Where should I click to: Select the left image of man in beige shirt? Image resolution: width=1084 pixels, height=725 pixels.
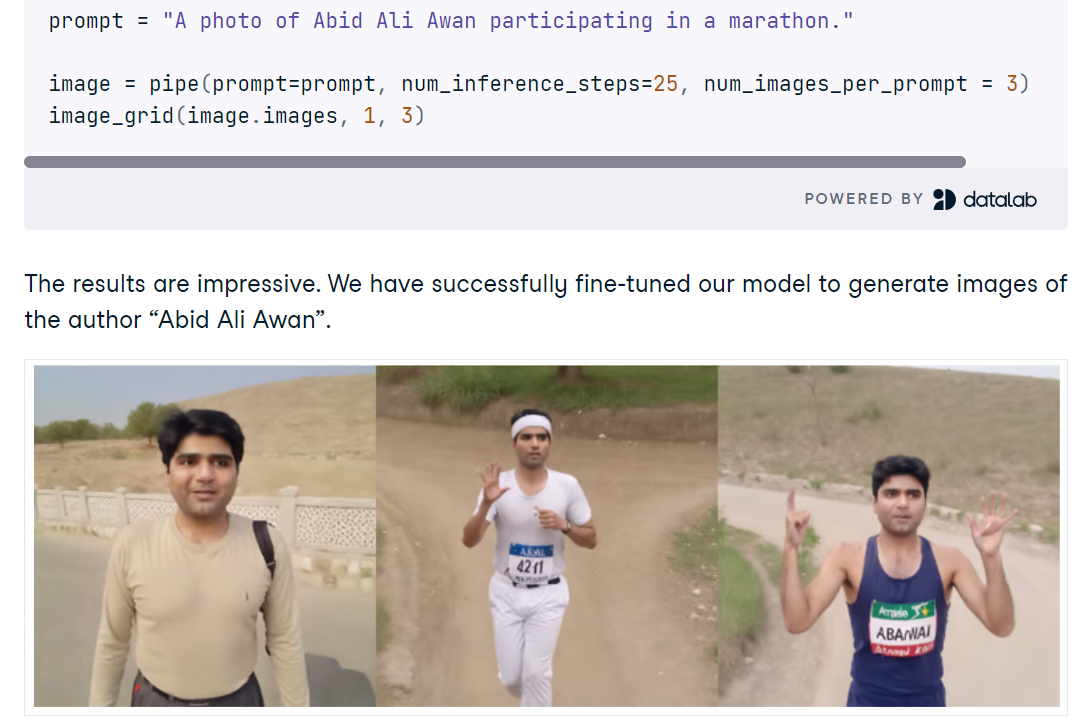click(x=205, y=536)
